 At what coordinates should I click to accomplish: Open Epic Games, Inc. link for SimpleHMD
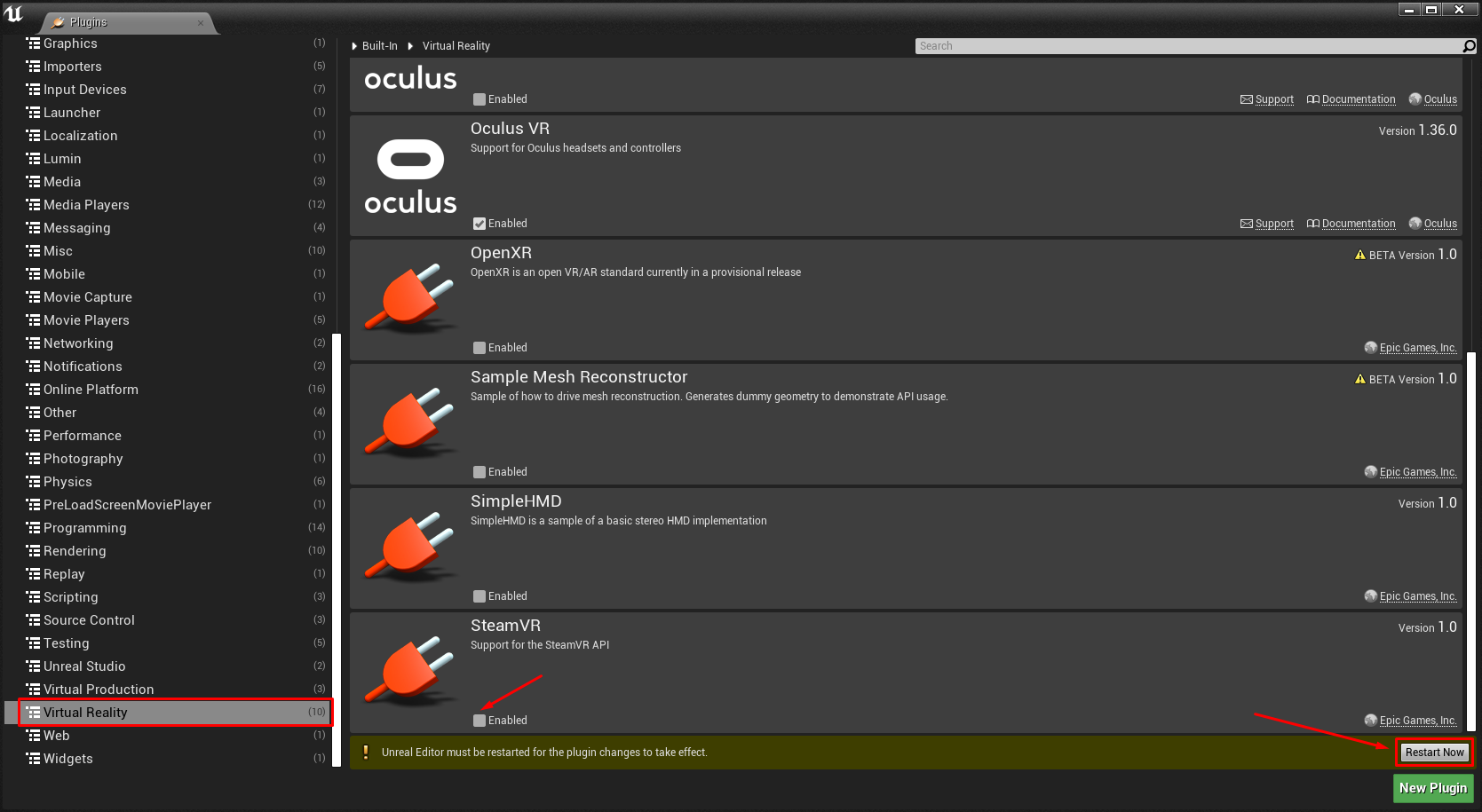point(1418,596)
